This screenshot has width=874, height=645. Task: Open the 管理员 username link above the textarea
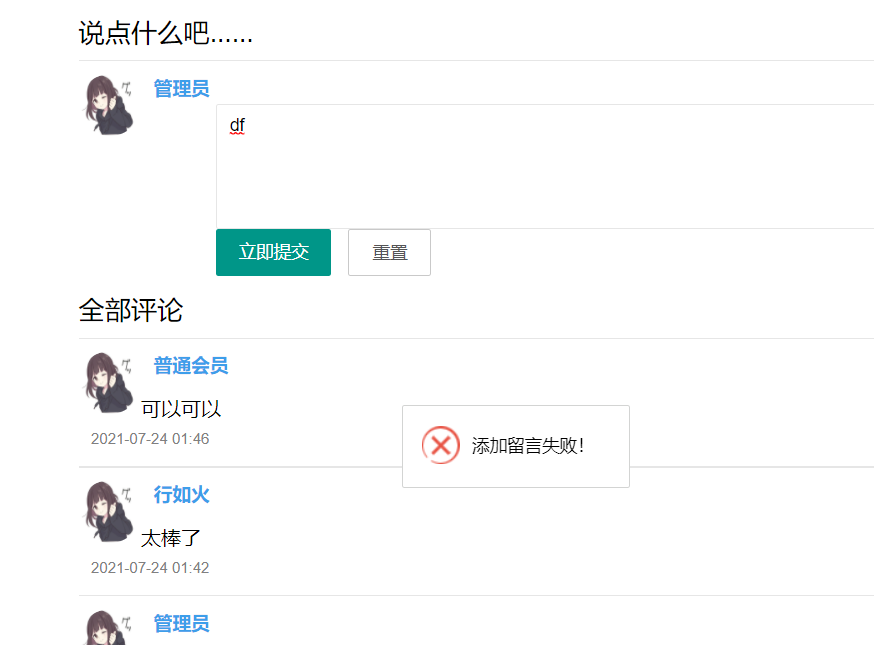(181, 89)
